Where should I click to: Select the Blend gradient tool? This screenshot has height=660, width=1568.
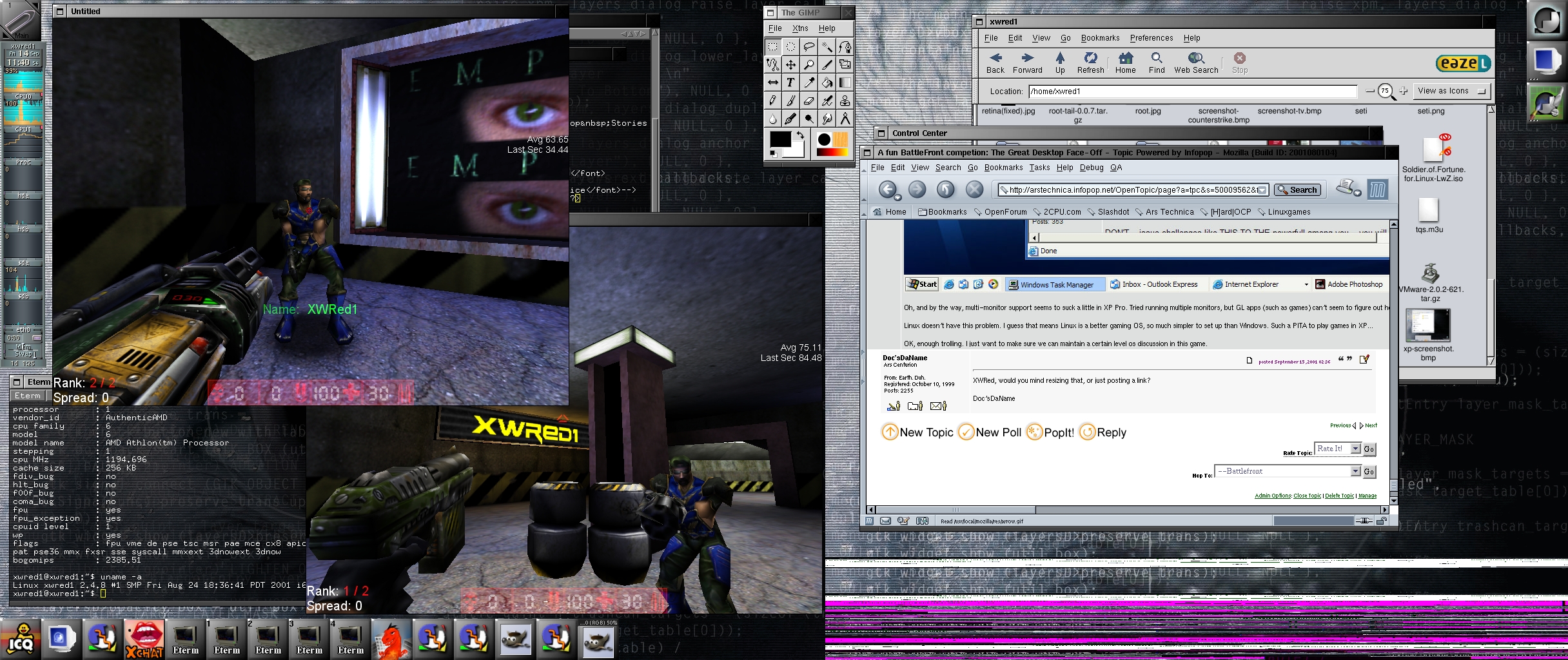click(x=845, y=82)
